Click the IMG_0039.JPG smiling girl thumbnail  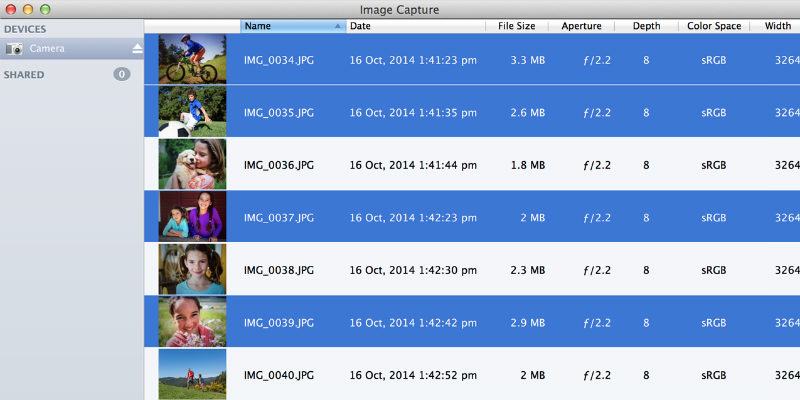pos(192,322)
